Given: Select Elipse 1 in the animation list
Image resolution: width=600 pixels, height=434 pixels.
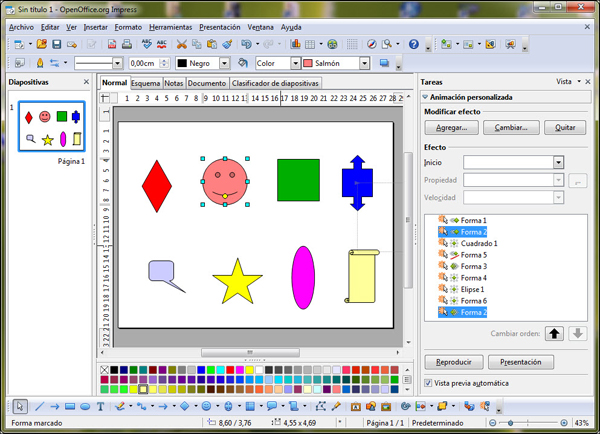Looking at the screenshot, I should [x=472, y=289].
